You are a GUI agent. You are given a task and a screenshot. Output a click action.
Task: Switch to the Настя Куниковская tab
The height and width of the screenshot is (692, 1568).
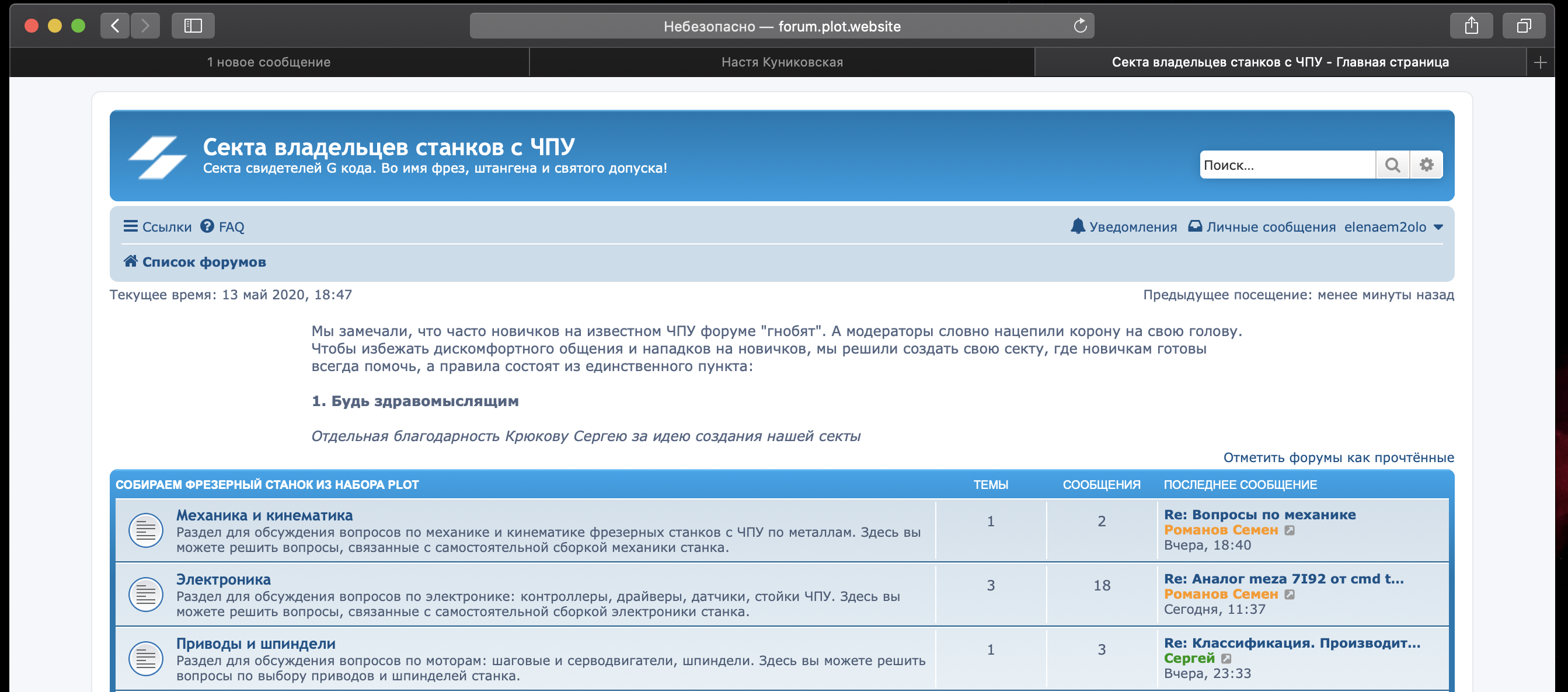(782, 62)
